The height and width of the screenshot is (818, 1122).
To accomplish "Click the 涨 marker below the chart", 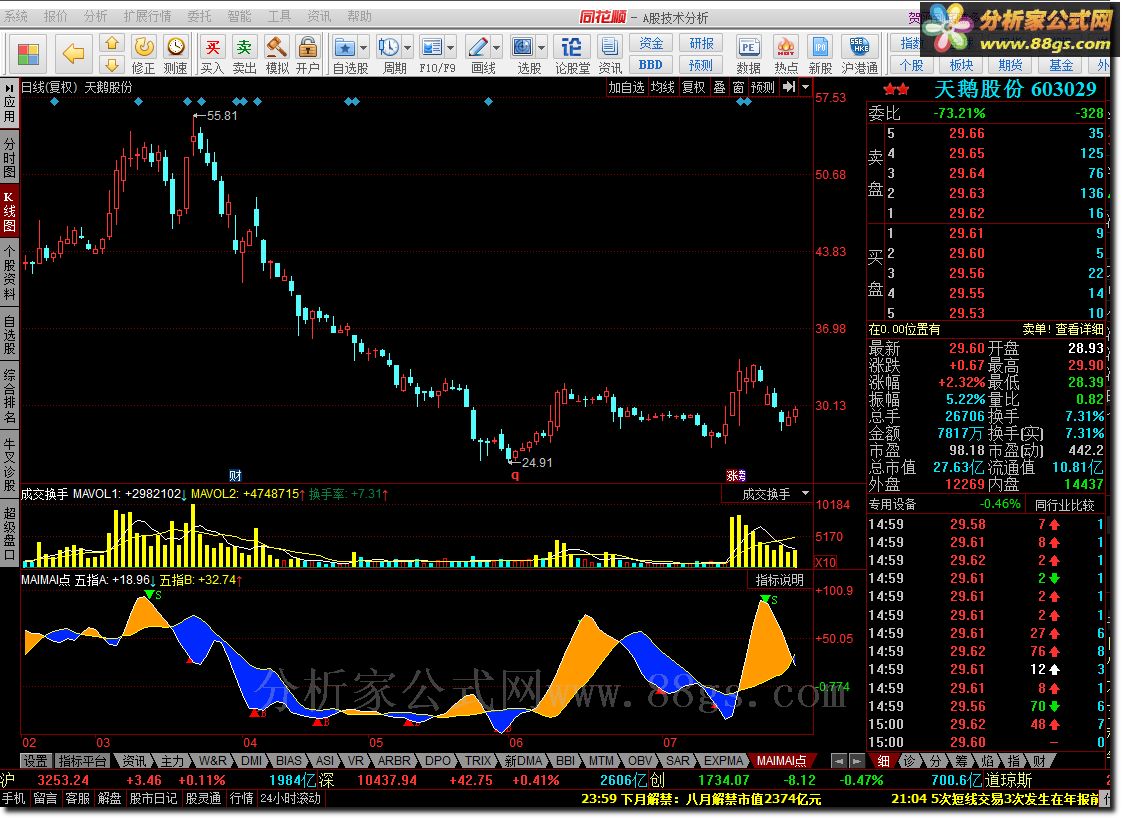I will [x=732, y=475].
